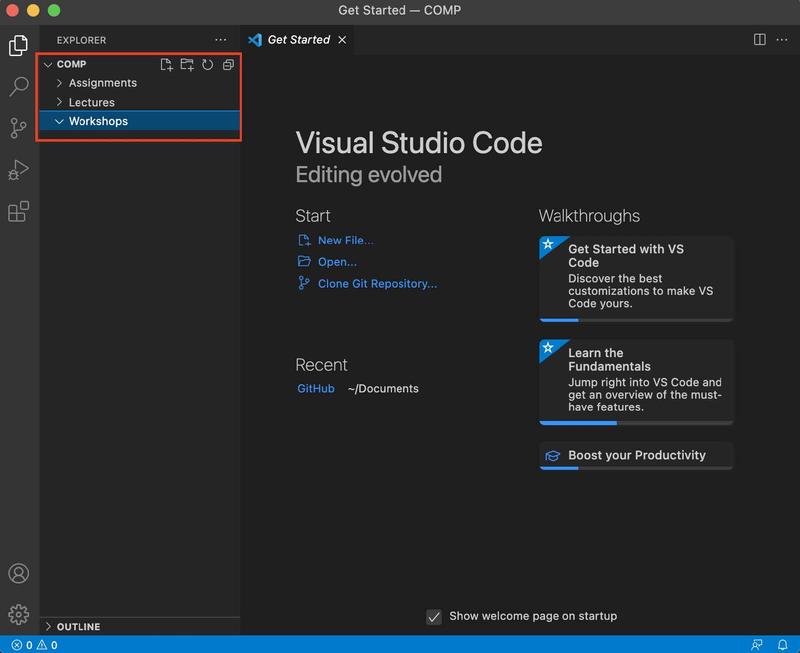This screenshot has height=653, width=800.
Task: Click the Clone Git Repository link
Action: click(x=377, y=283)
